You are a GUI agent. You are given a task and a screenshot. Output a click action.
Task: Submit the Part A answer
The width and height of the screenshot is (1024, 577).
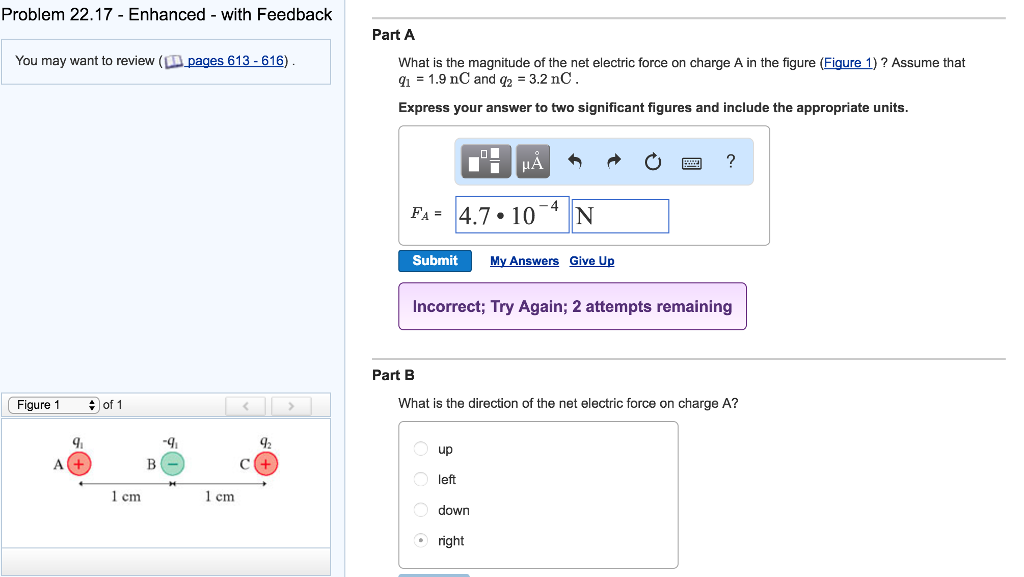point(435,261)
